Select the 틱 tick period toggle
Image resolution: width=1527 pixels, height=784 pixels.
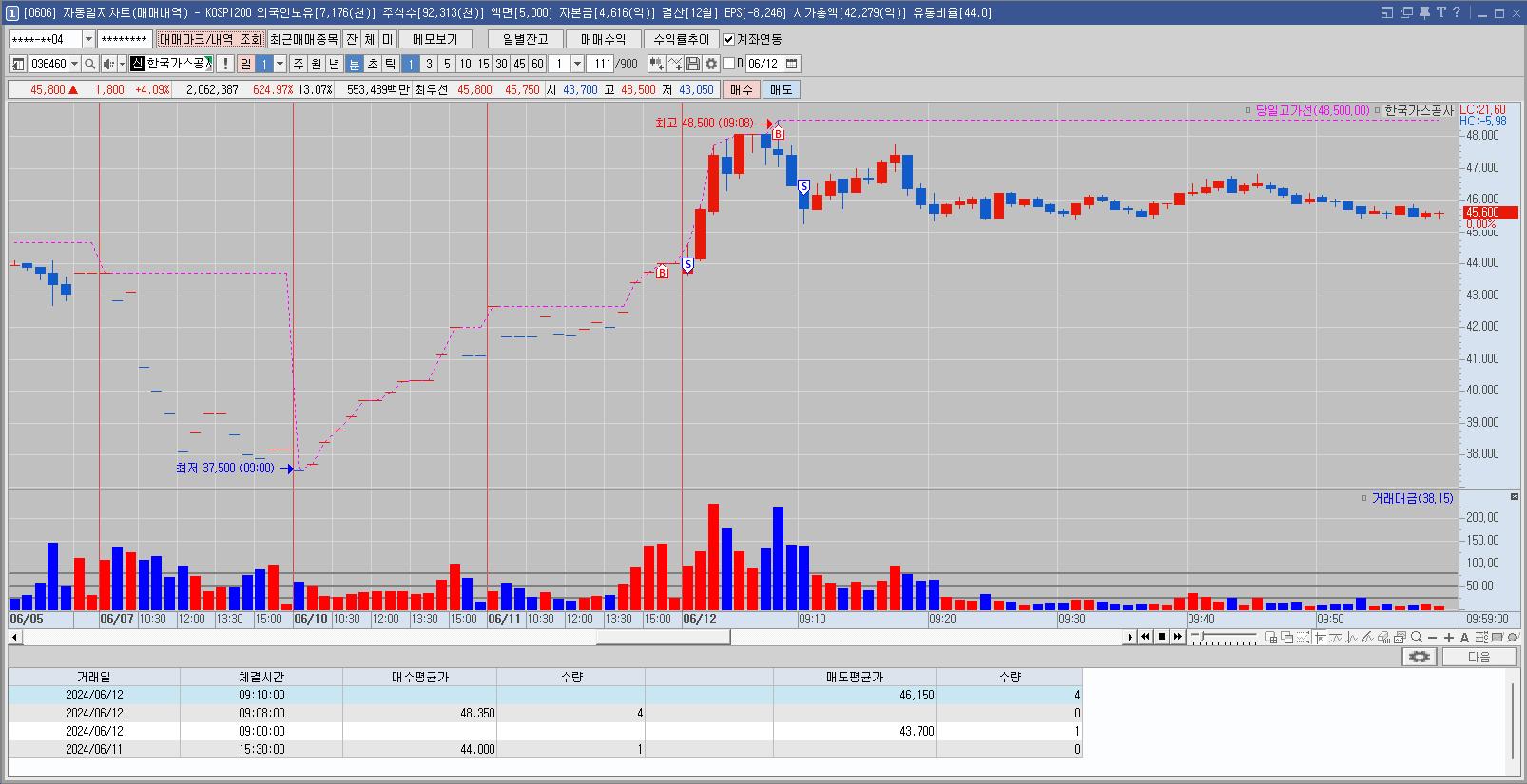click(x=391, y=64)
